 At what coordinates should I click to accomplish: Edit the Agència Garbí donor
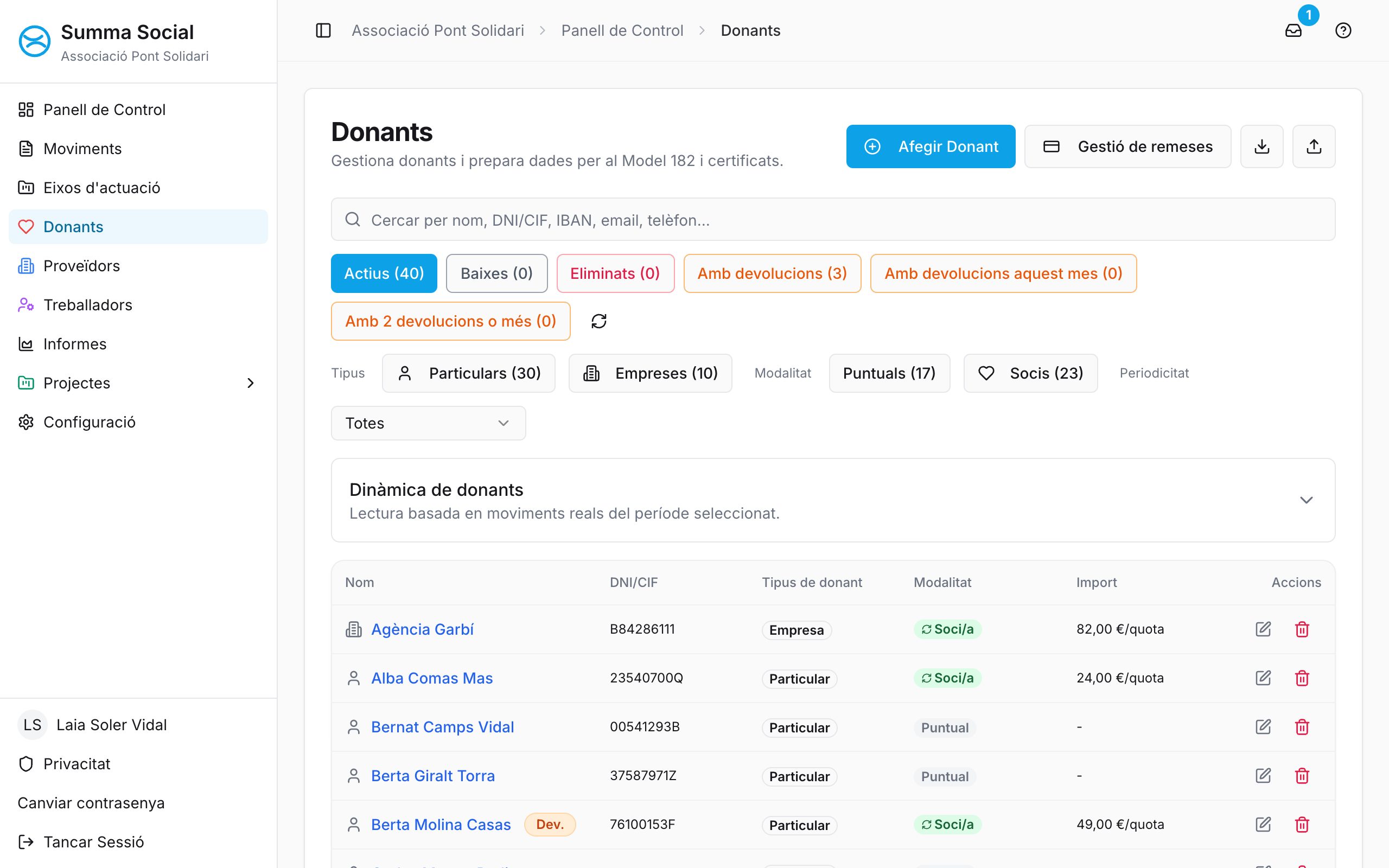tap(1263, 629)
